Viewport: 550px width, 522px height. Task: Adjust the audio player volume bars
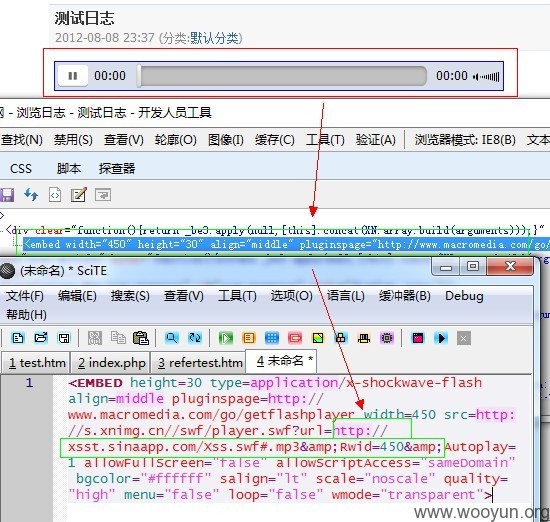coord(486,76)
